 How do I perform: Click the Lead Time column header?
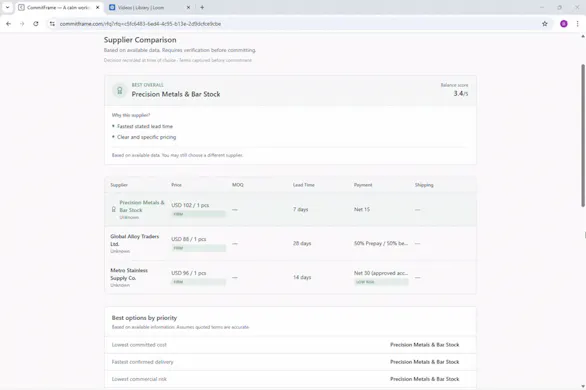[x=303, y=185]
